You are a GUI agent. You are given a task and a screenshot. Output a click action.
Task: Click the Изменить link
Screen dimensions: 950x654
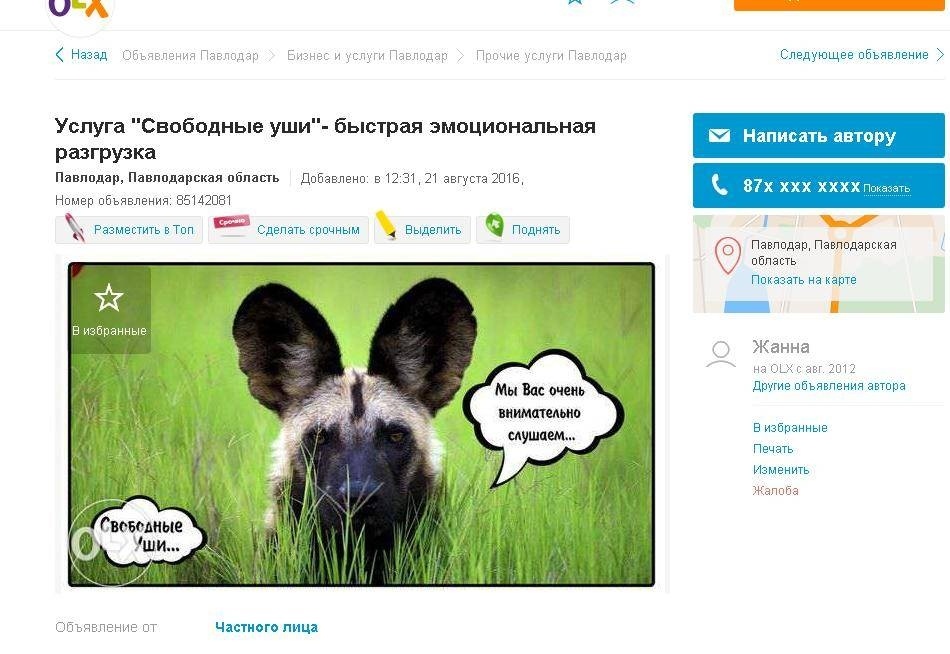tap(781, 470)
